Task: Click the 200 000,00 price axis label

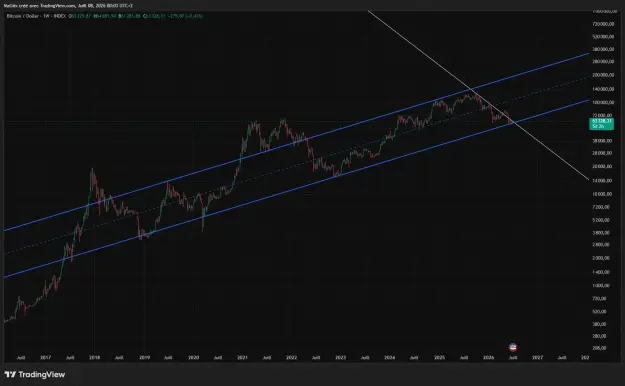Action: click(x=602, y=75)
